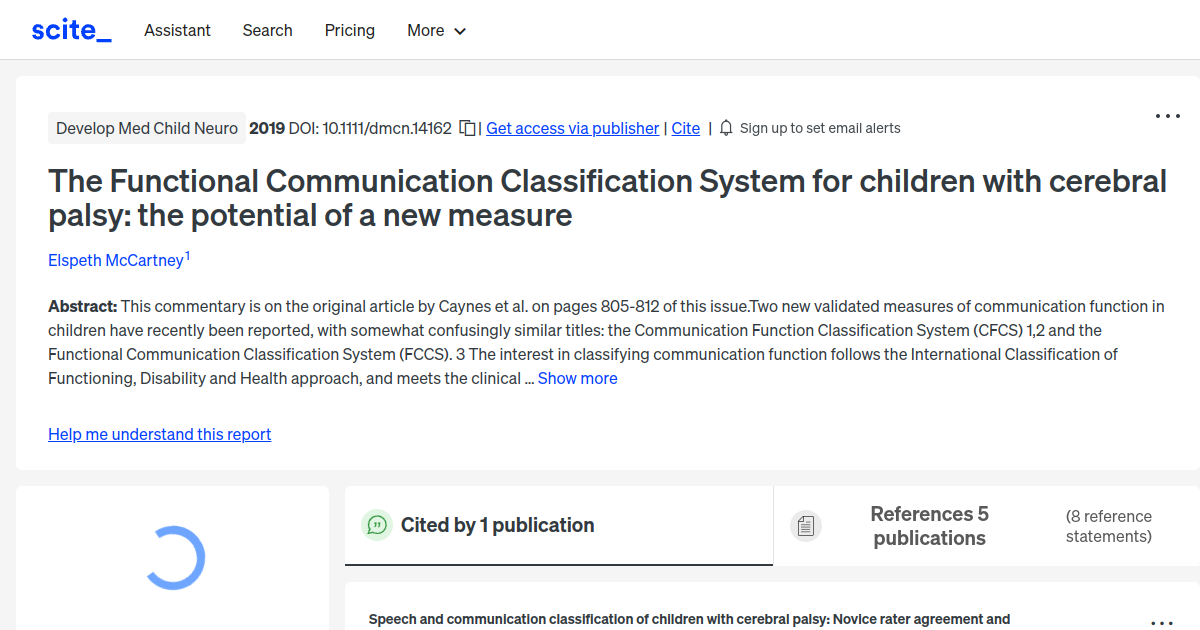Open the Pricing page
This screenshot has width=1200, height=630.
coord(349,30)
